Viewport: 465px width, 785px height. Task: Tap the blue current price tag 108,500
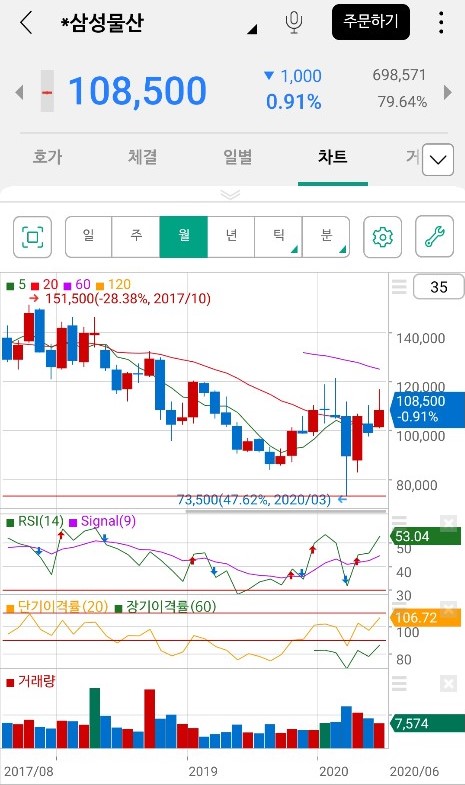[x=427, y=409]
